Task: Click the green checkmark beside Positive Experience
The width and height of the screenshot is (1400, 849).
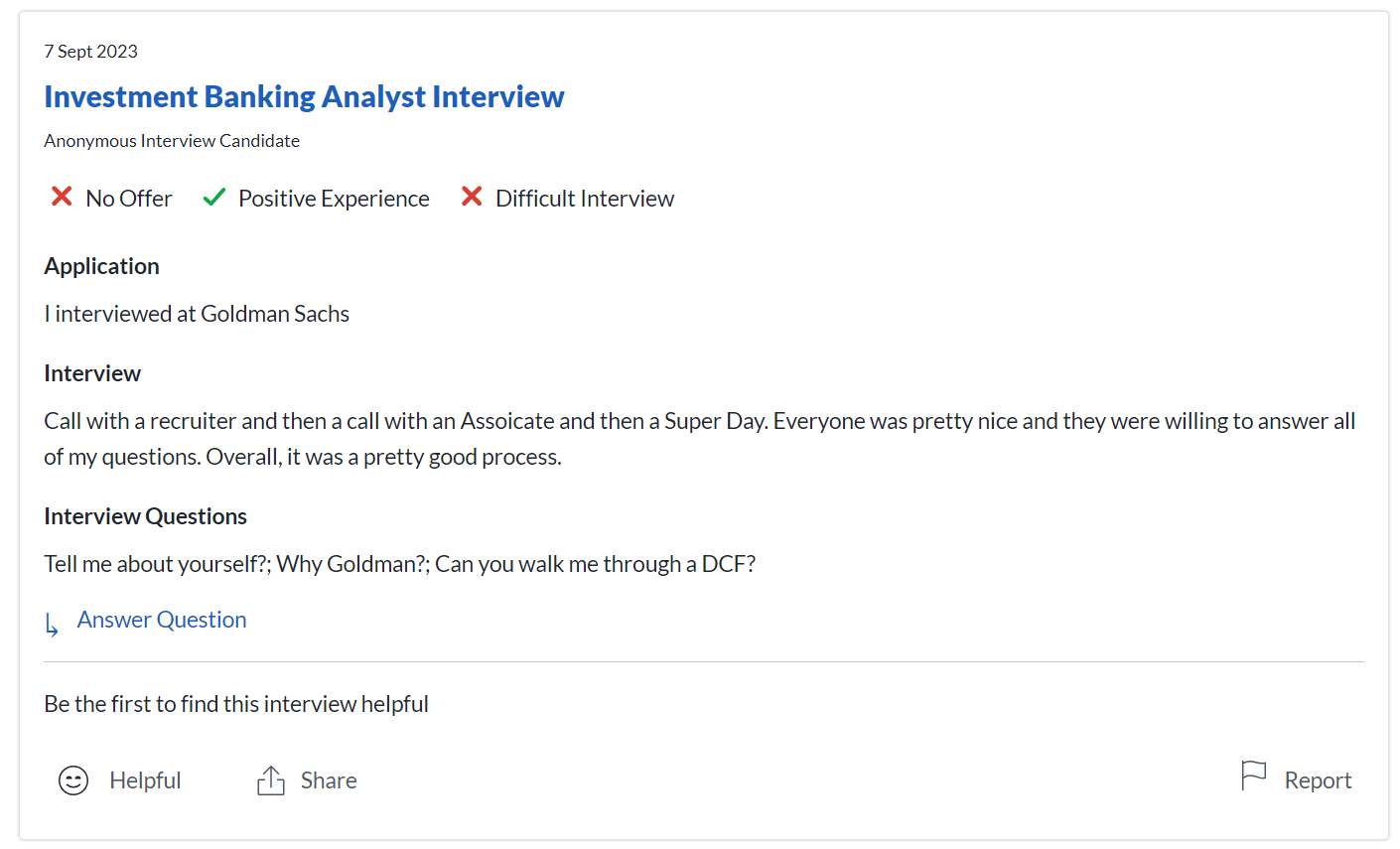Action: tap(212, 197)
